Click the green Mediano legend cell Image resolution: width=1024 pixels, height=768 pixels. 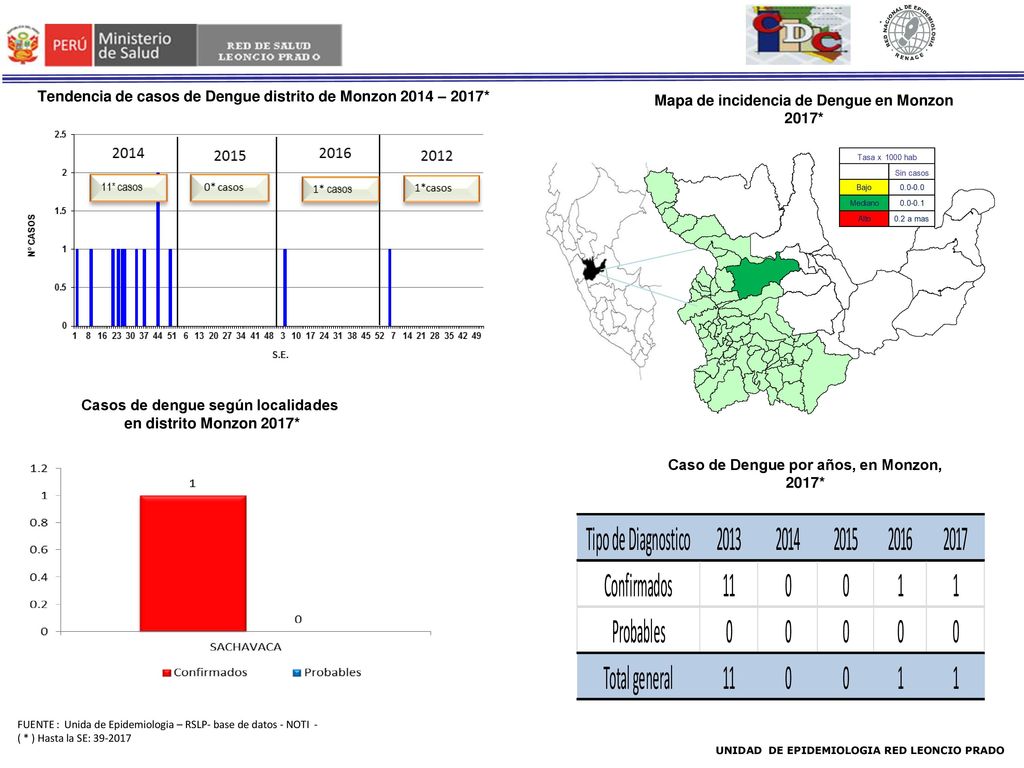(863, 203)
